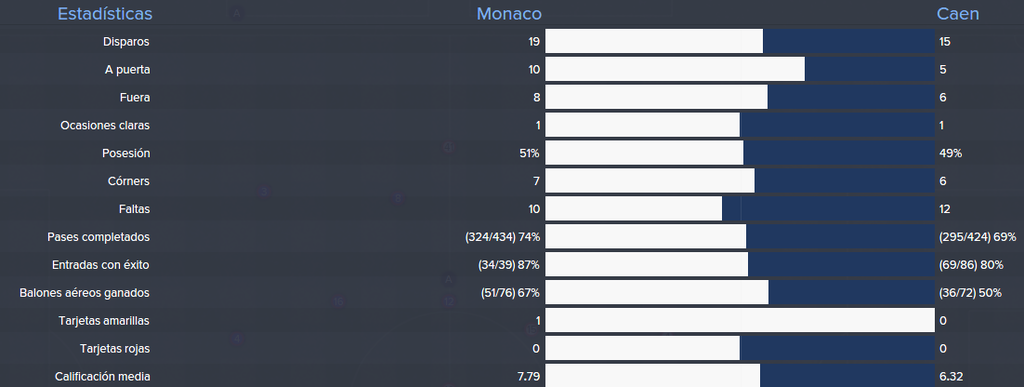Select the Posesión comparison bar

740,153
